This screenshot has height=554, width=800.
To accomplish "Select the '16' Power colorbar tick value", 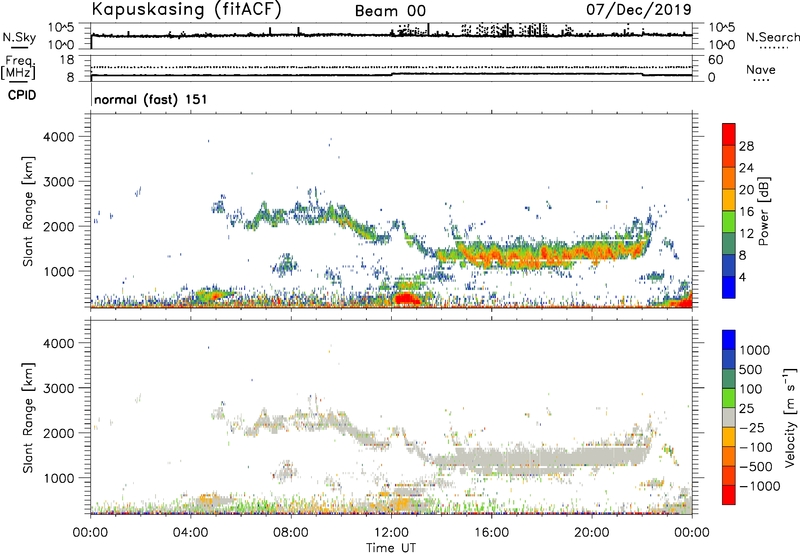I will pyautogui.click(x=746, y=212).
